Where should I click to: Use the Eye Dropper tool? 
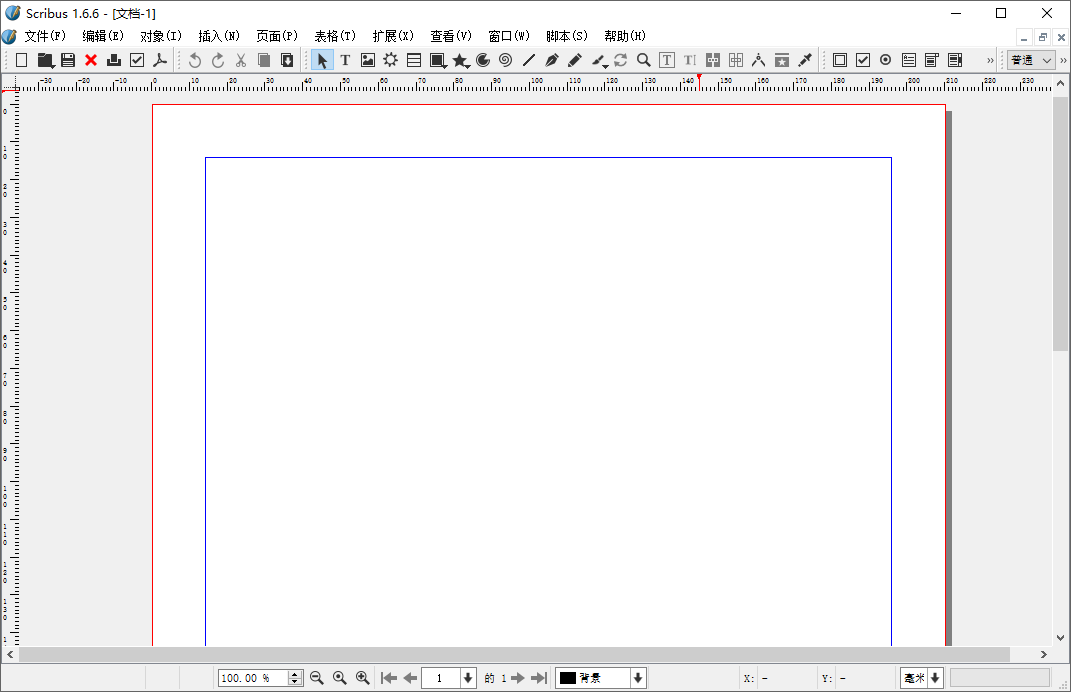click(804, 59)
